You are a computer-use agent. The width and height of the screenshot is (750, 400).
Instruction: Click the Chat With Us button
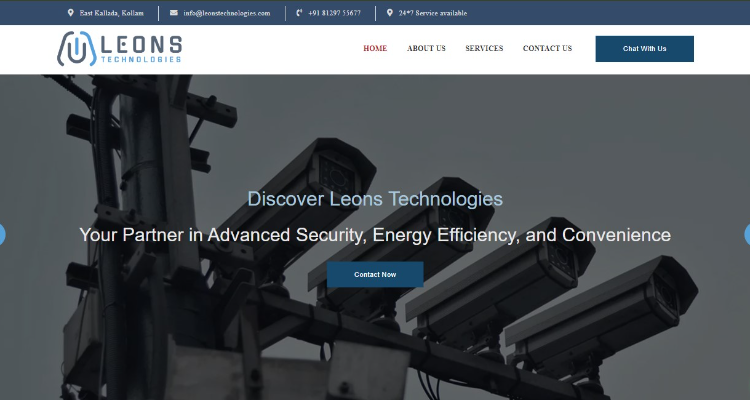coord(644,49)
